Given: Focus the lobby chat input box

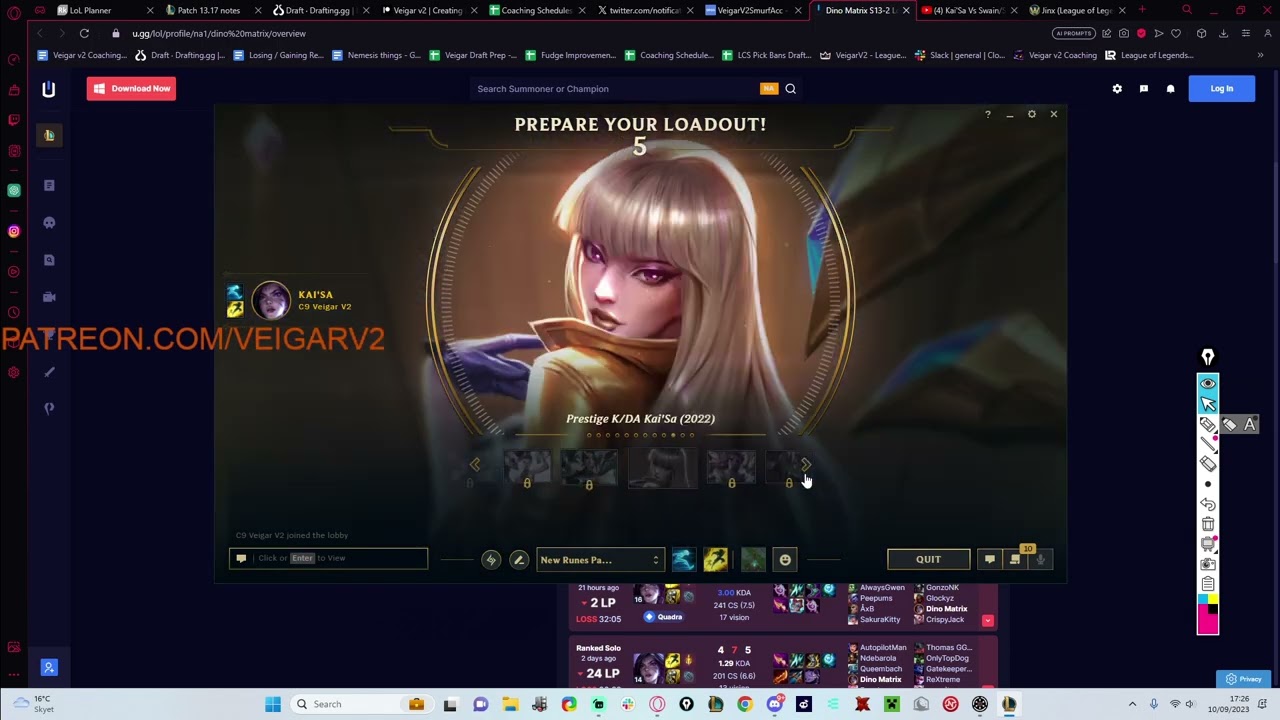Looking at the screenshot, I should 328,559.
